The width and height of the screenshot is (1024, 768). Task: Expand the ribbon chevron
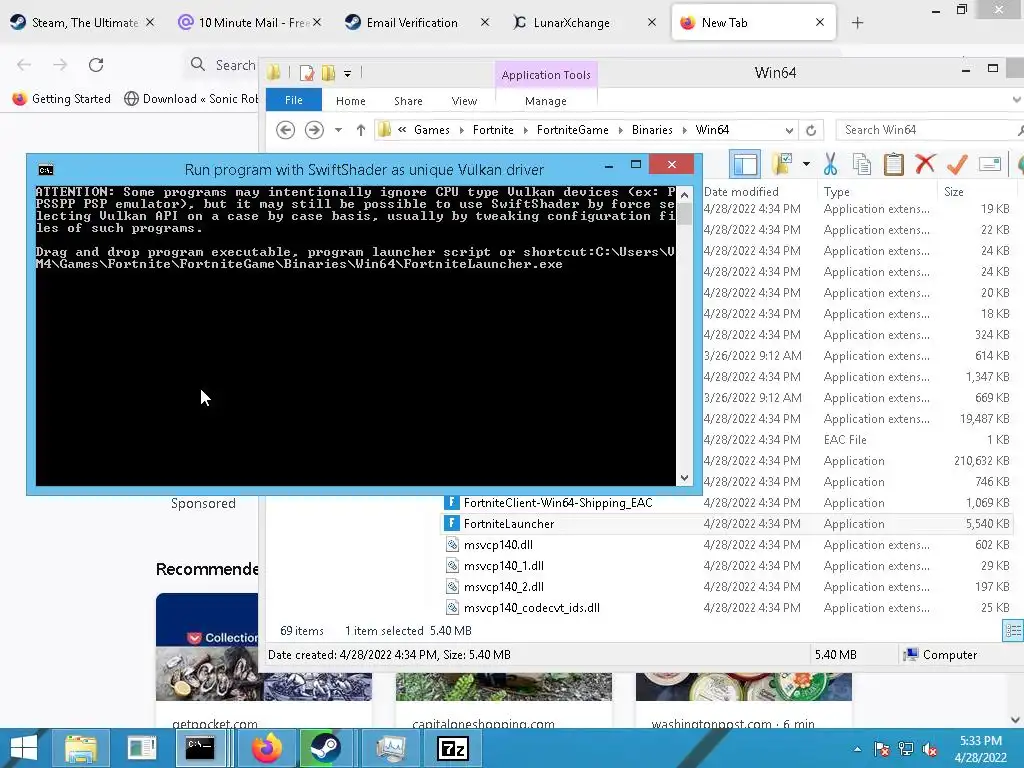(1016, 100)
